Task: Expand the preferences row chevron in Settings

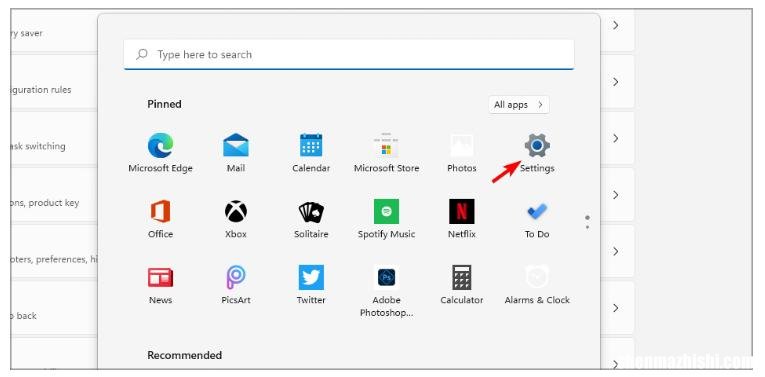Action: pos(616,251)
